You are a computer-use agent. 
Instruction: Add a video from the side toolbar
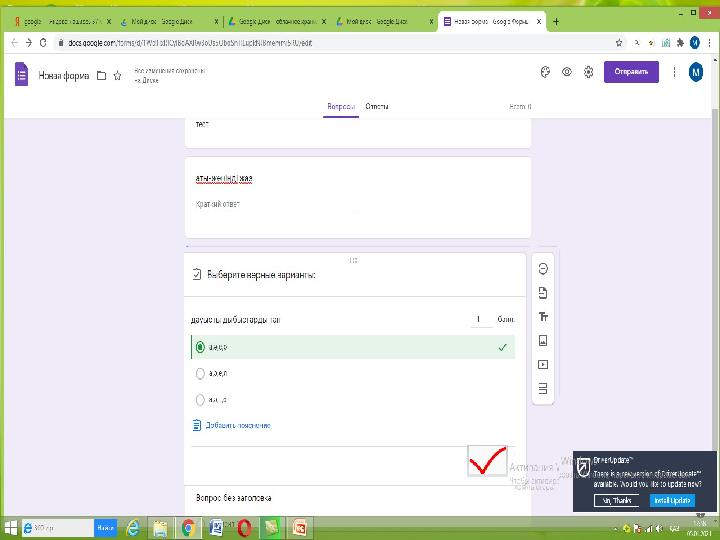(x=543, y=365)
